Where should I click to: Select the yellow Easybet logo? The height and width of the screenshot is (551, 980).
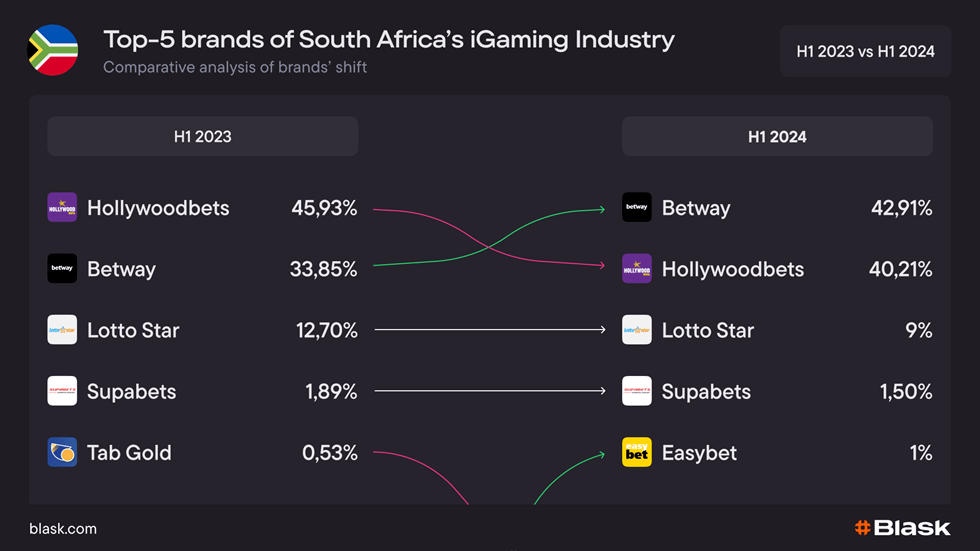point(637,452)
